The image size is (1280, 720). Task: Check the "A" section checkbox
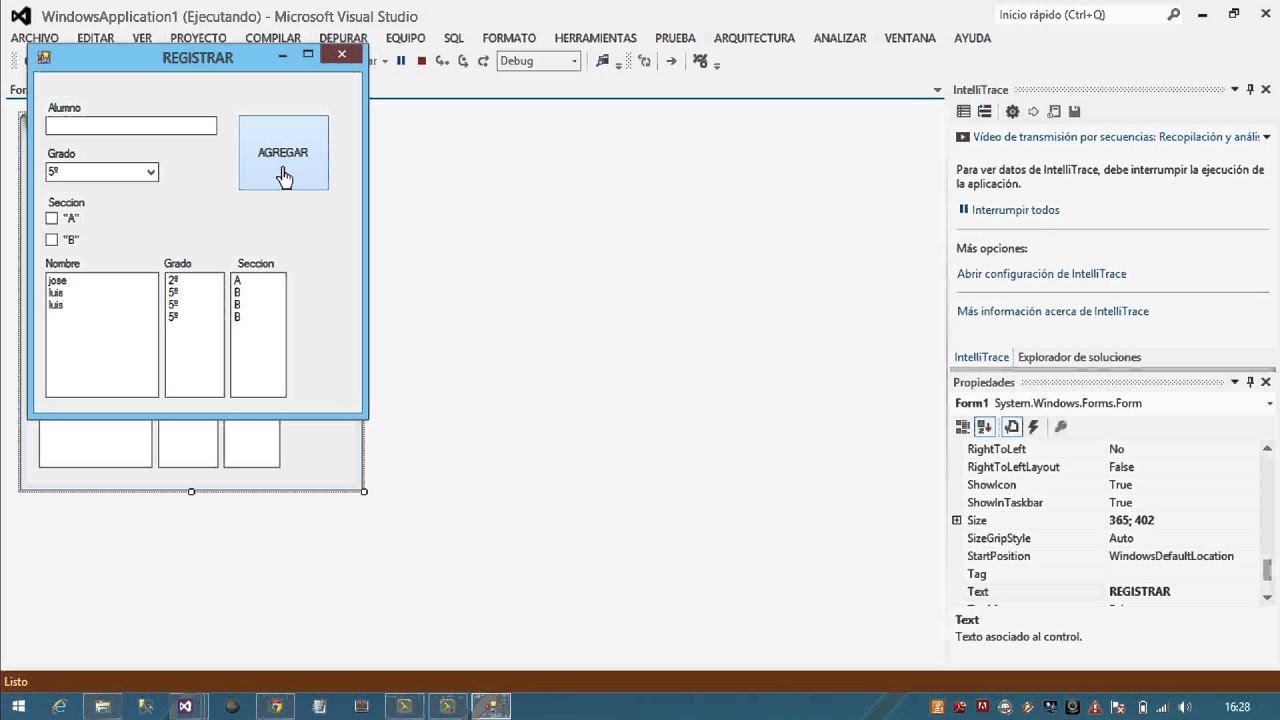[x=52, y=218]
